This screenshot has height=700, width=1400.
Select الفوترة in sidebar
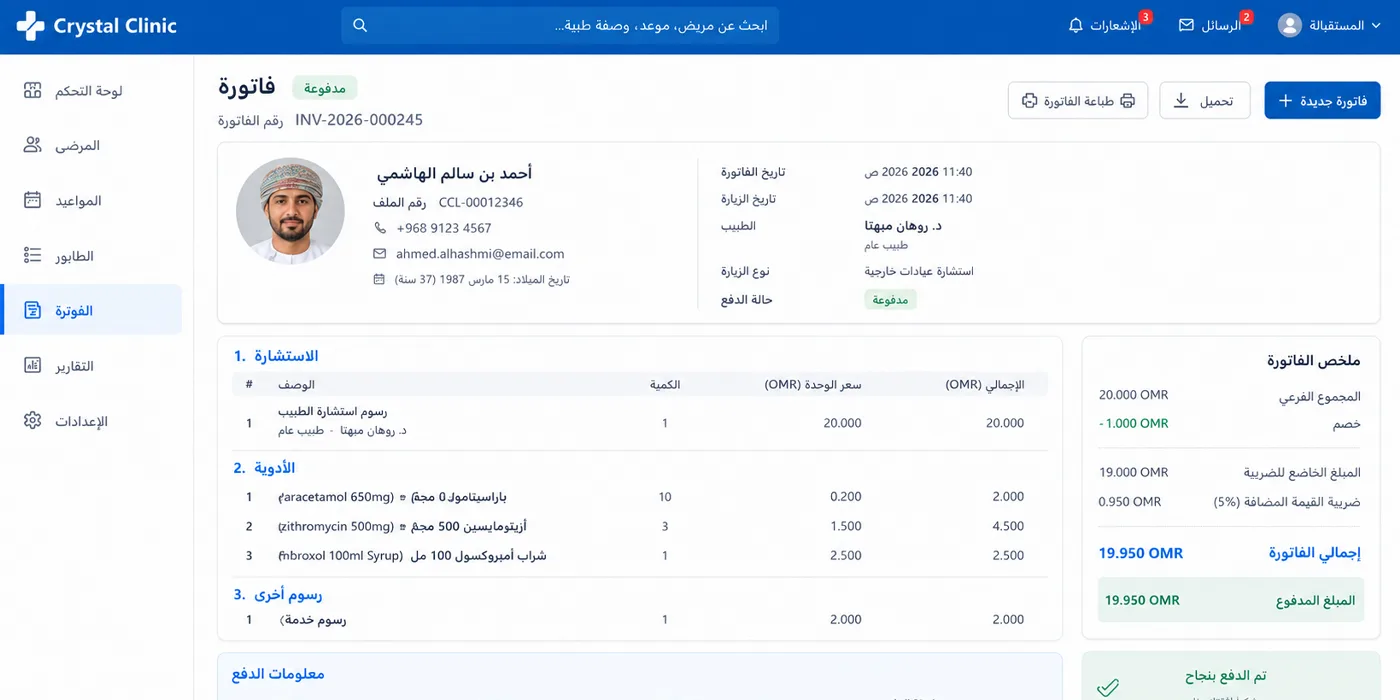pos(92,310)
